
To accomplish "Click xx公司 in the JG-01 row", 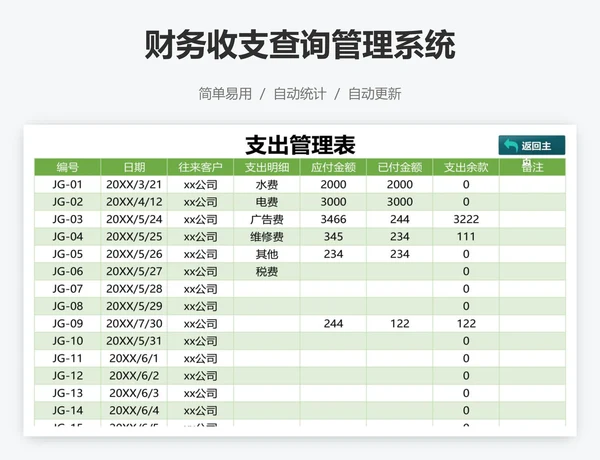I will tap(200, 184).
